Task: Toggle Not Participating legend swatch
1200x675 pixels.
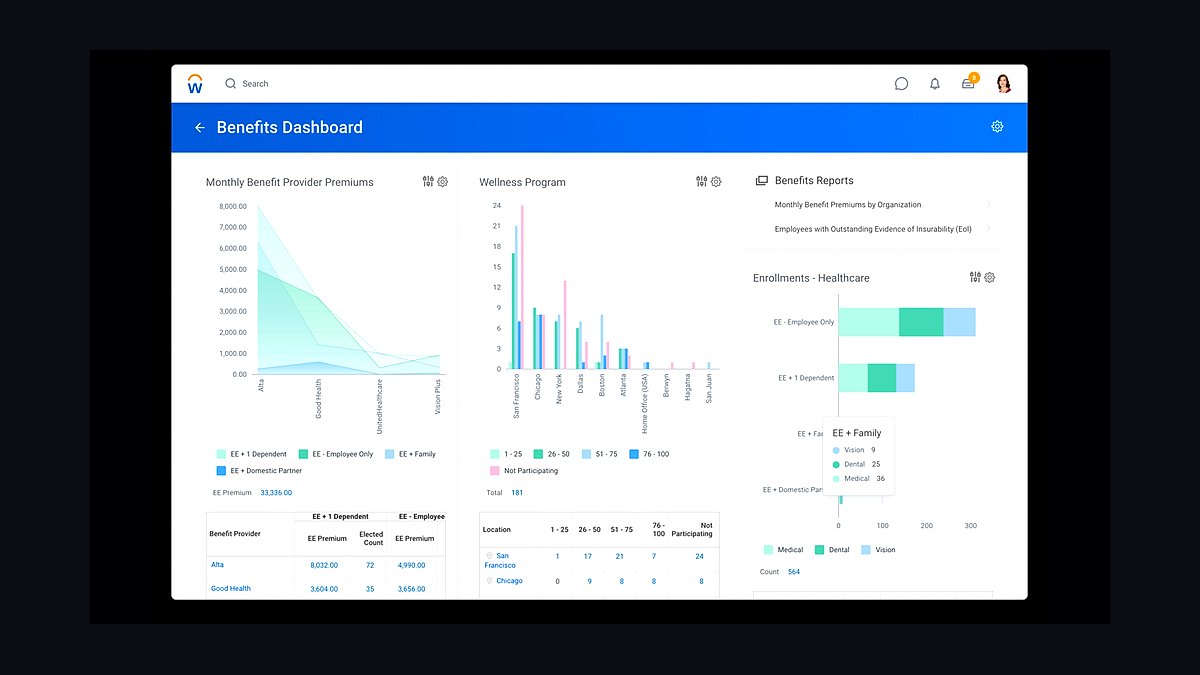Action: click(x=494, y=471)
